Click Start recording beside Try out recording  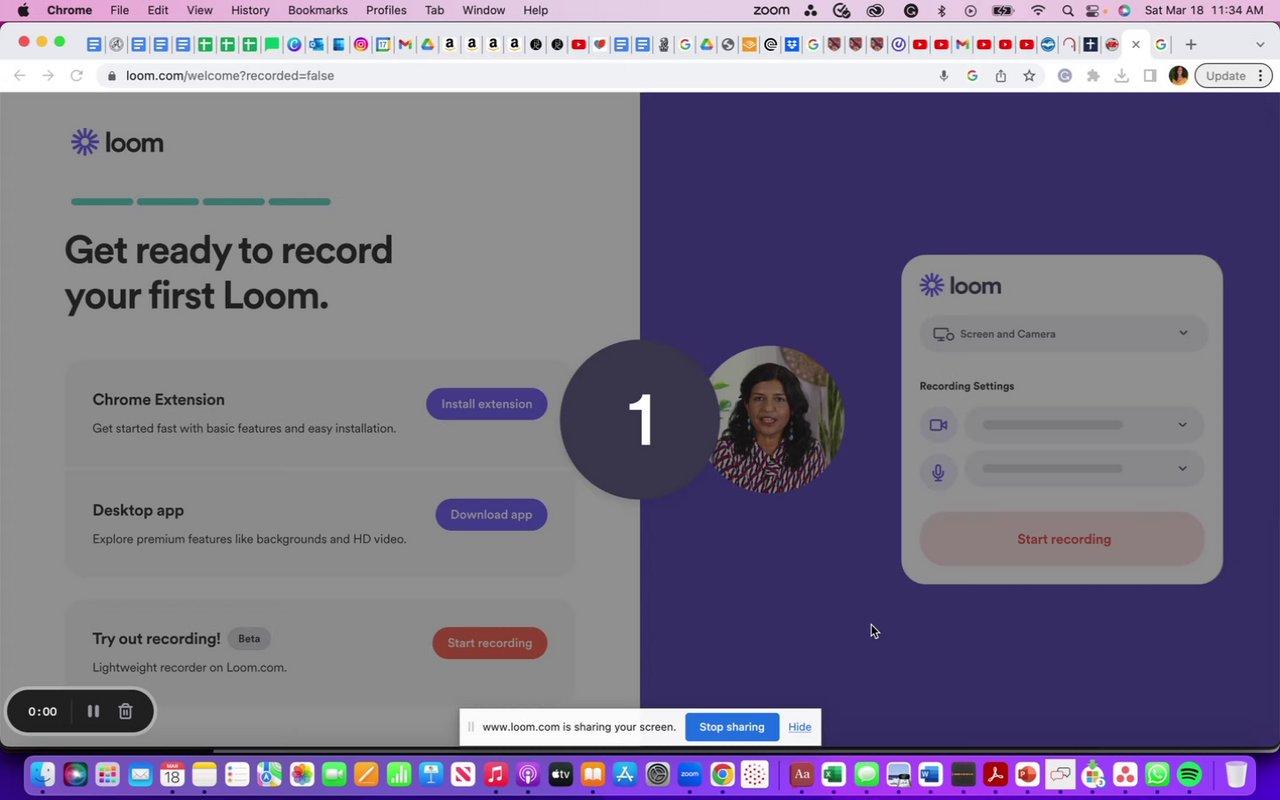(490, 643)
